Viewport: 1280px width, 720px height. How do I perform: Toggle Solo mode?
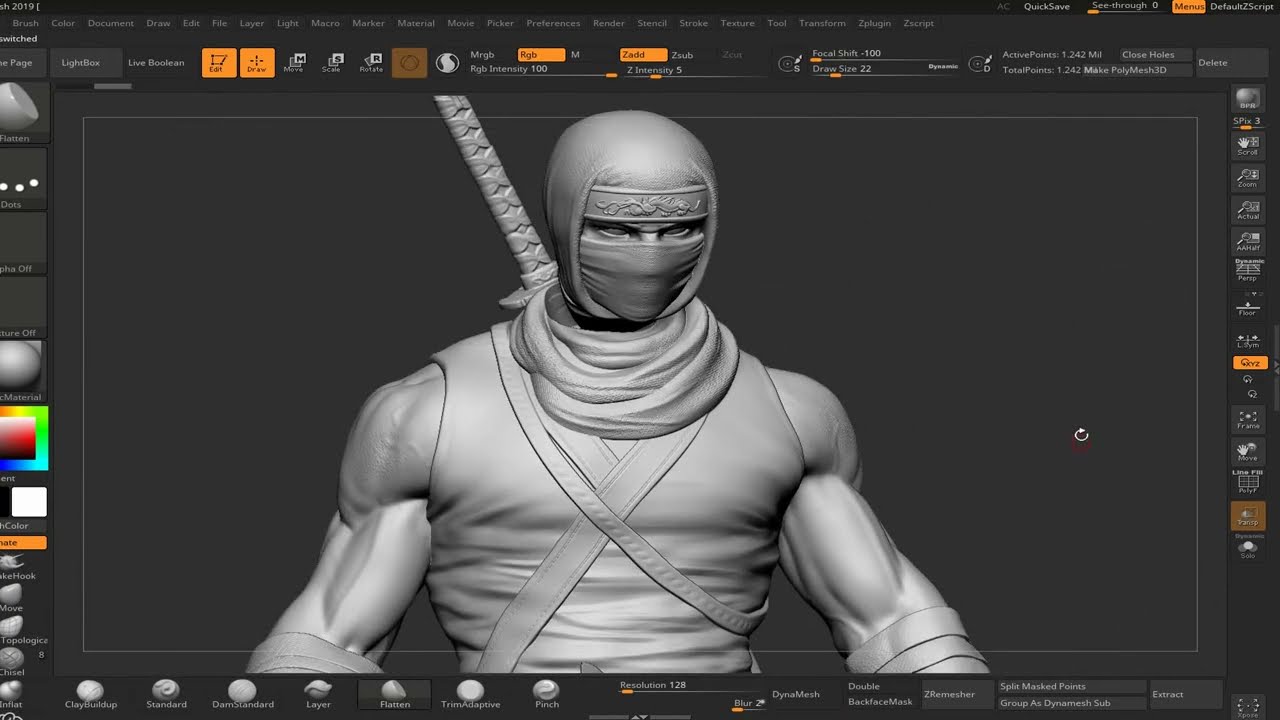click(1248, 548)
